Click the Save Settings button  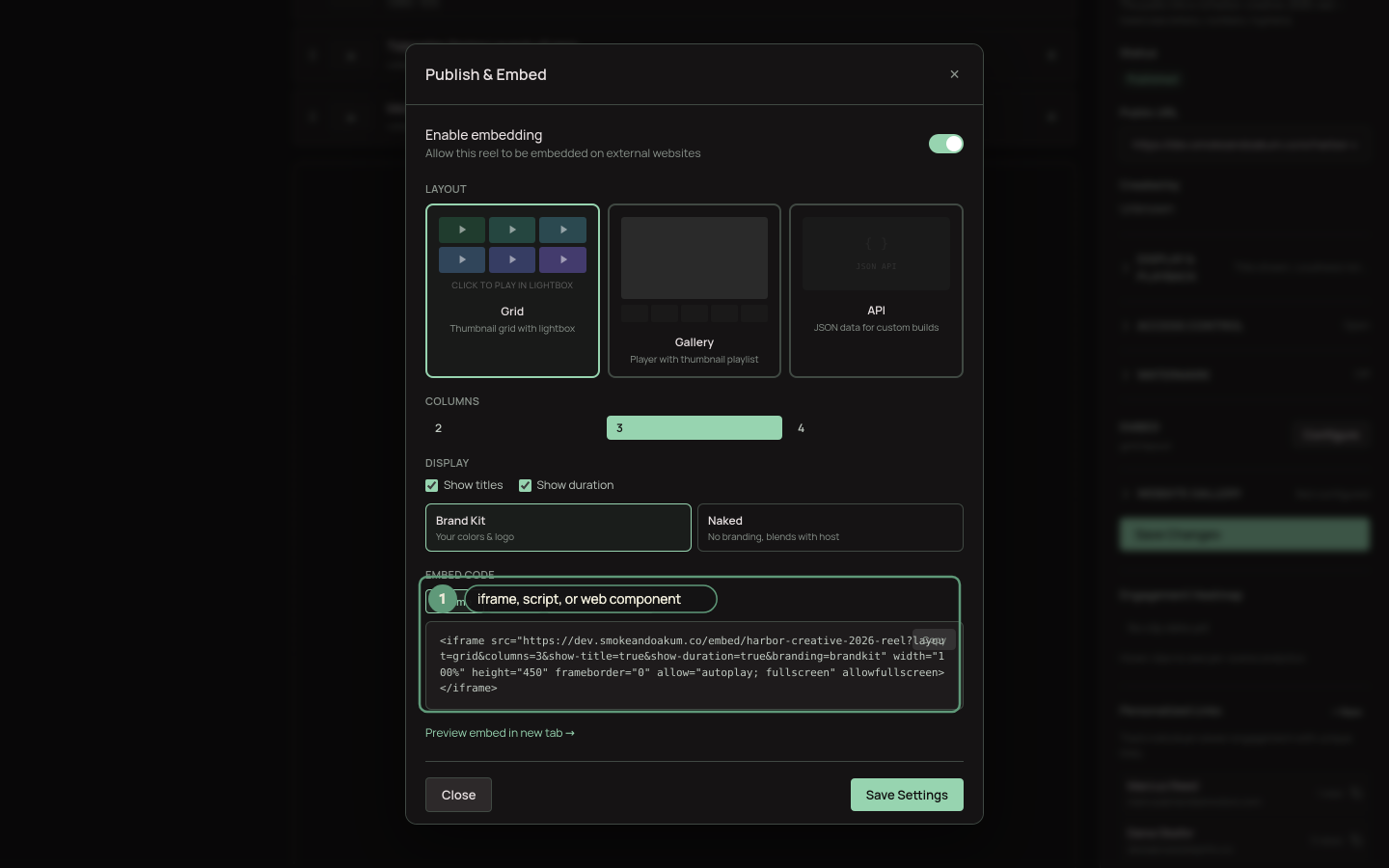(x=907, y=795)
